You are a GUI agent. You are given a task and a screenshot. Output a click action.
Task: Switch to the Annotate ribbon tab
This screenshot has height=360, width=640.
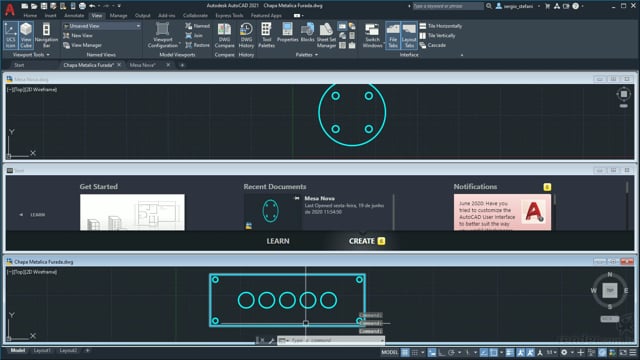point(74,16)
